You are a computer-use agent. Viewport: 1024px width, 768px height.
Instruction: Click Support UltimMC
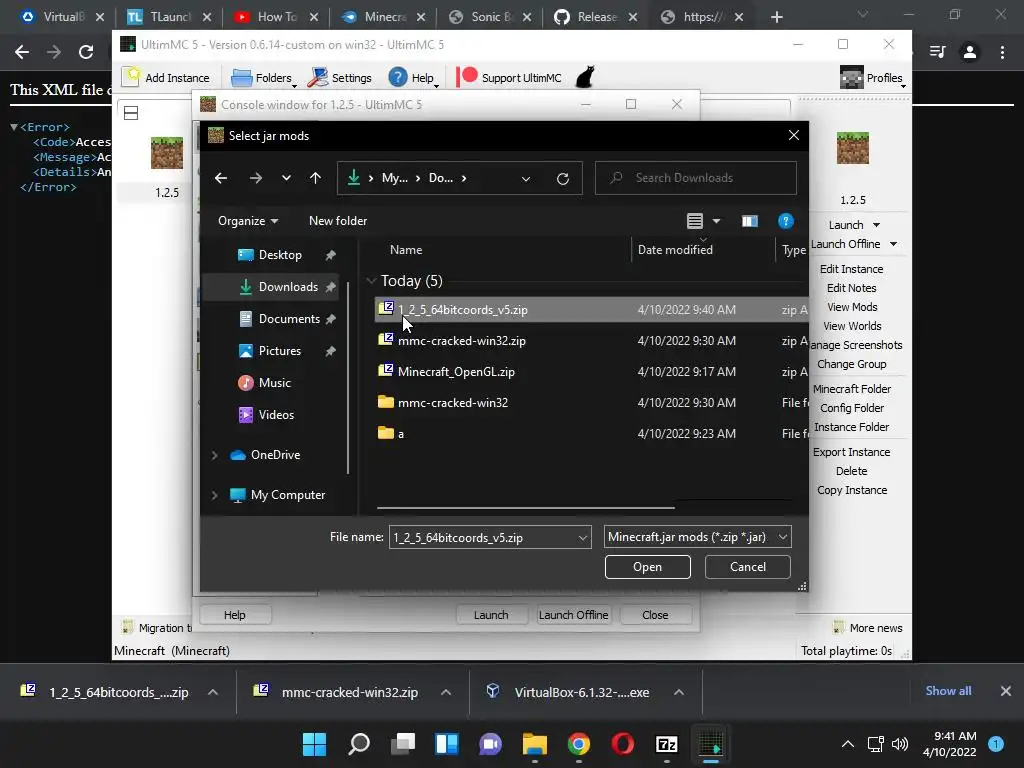tap(509, 78)
